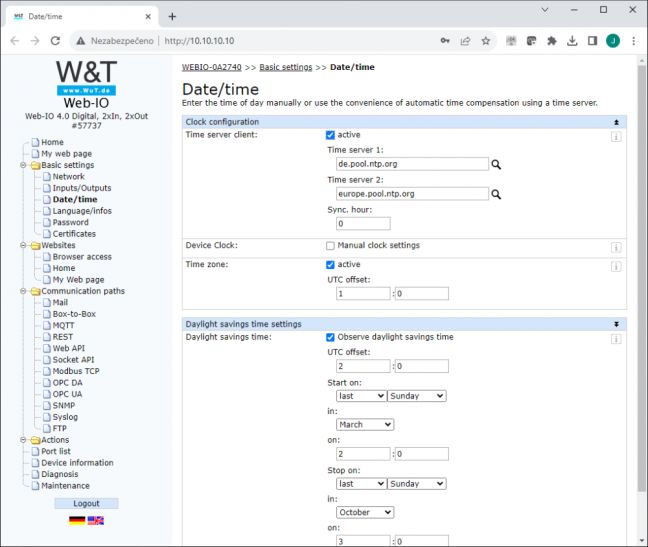The width and height of the screenshot is (648, 547).
Task: Open the March month dropdown
Action: tap(365, 425)
